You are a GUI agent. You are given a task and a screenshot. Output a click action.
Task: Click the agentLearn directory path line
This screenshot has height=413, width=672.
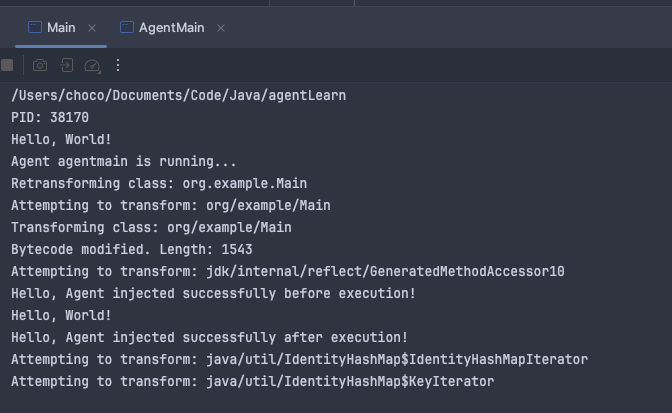point(178,96)
